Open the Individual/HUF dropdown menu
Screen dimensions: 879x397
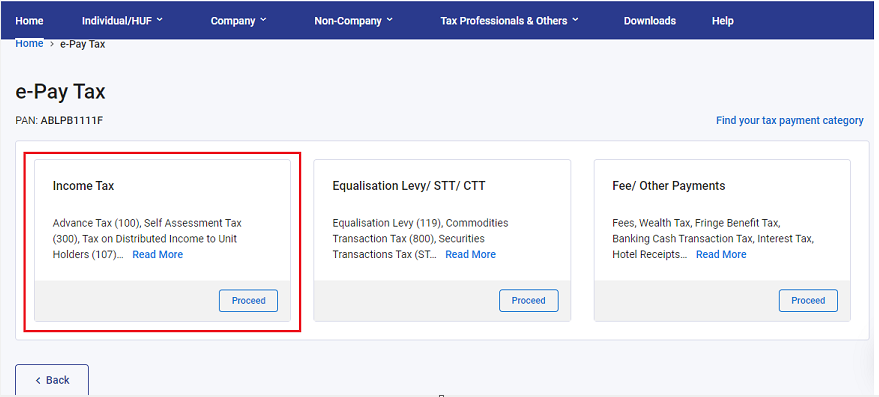122,21
